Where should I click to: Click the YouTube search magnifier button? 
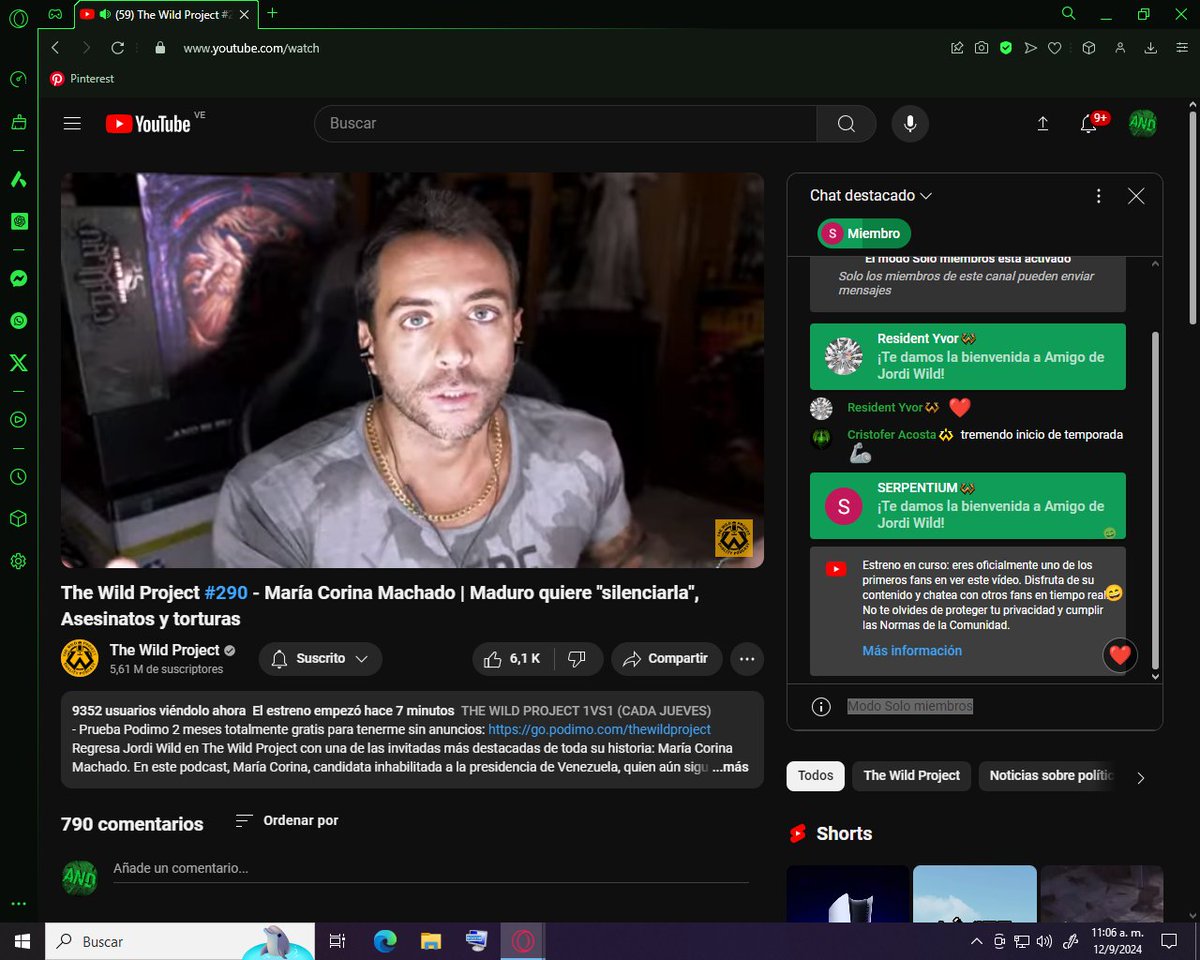pyautogui.click(x=846, y=124)
